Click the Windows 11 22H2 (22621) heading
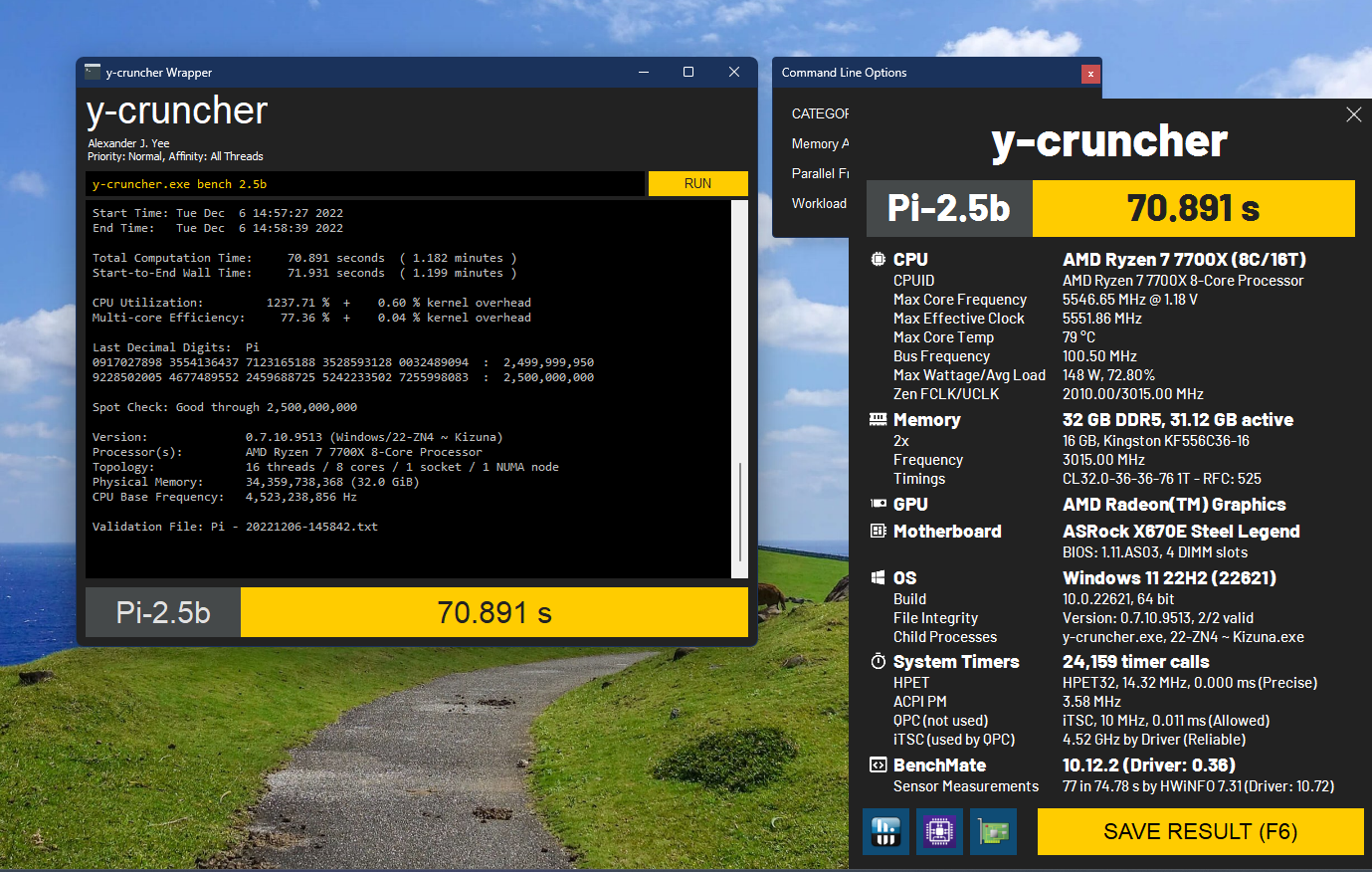This screenshot has width=1372, height=872. [x=1169, y=577]
